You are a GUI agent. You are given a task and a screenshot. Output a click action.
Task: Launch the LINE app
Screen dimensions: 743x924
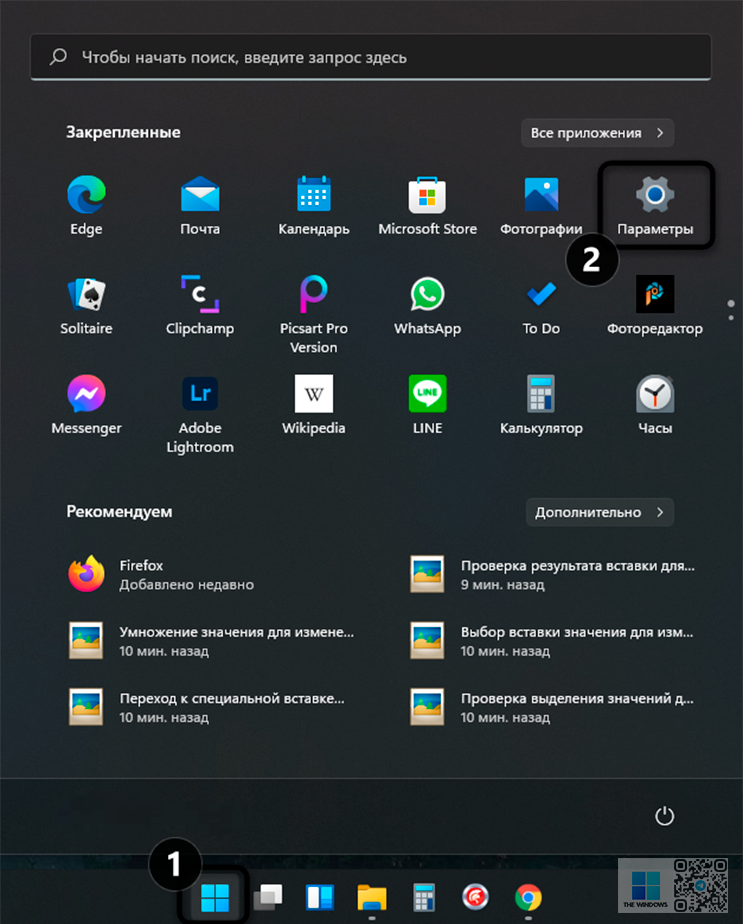[427, 405]
